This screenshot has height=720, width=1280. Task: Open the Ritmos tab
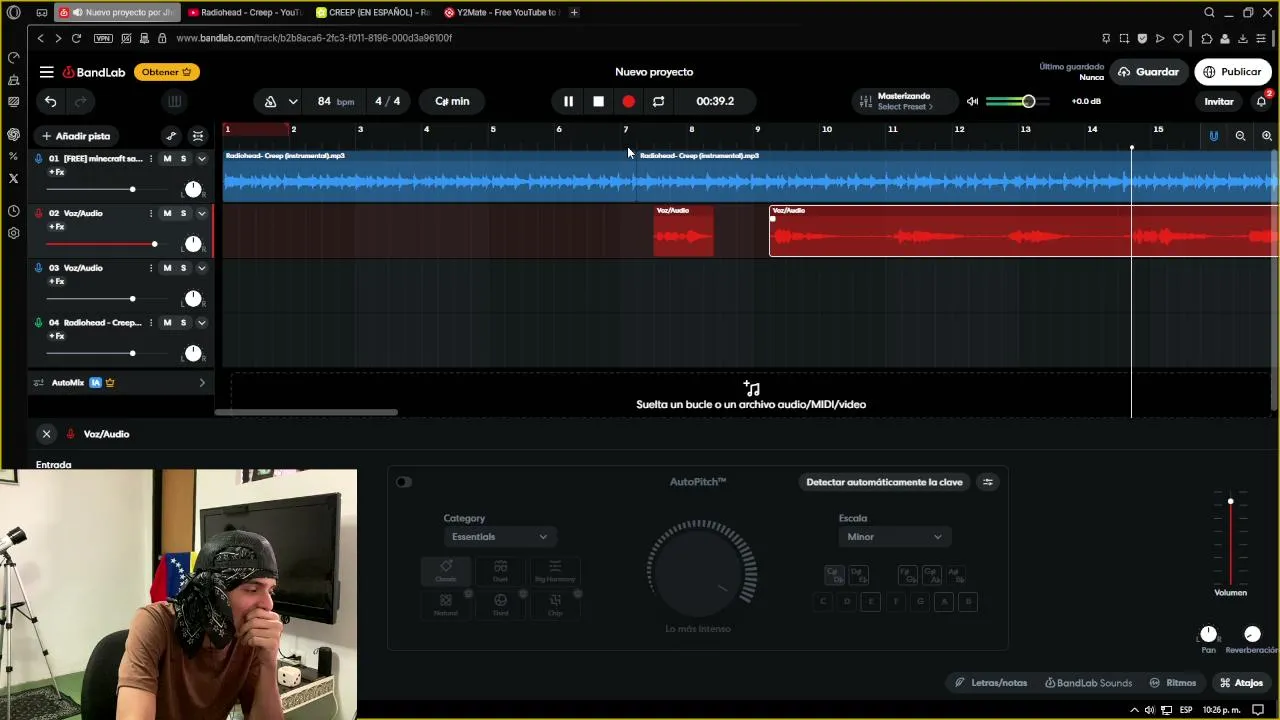coord(1173,683)
